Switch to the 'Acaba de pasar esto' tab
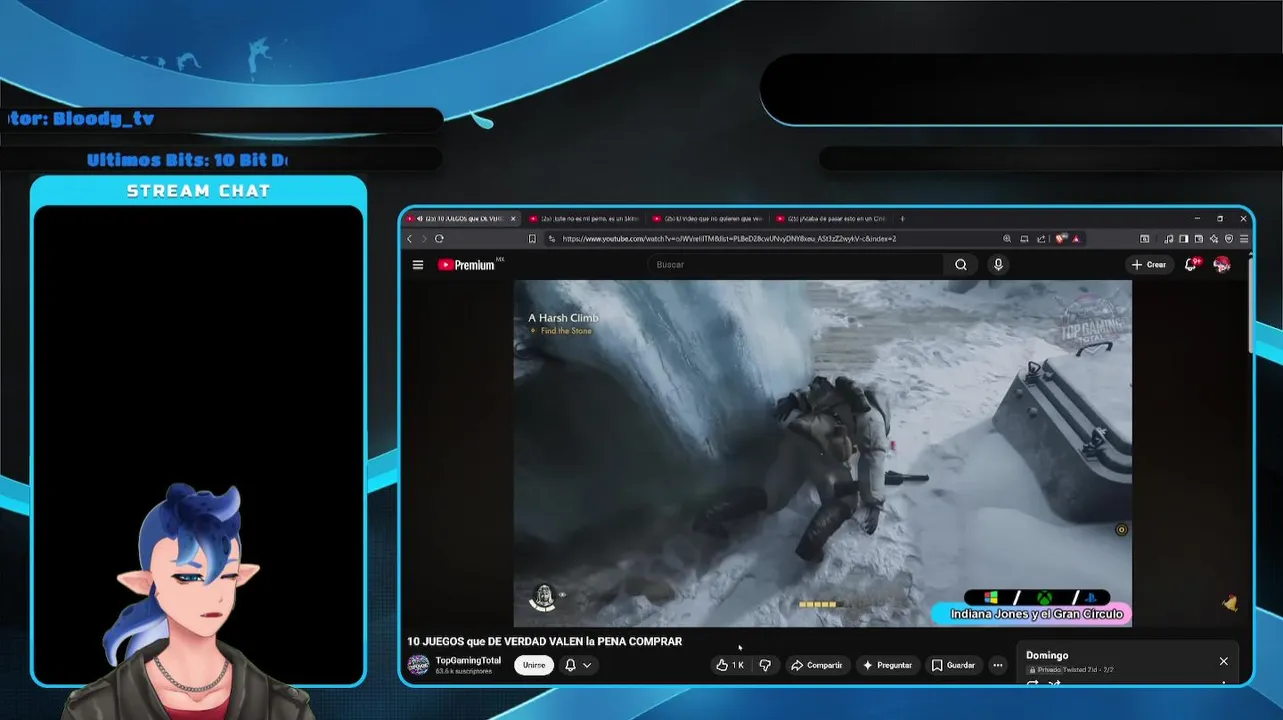 [x=832, y=218]
